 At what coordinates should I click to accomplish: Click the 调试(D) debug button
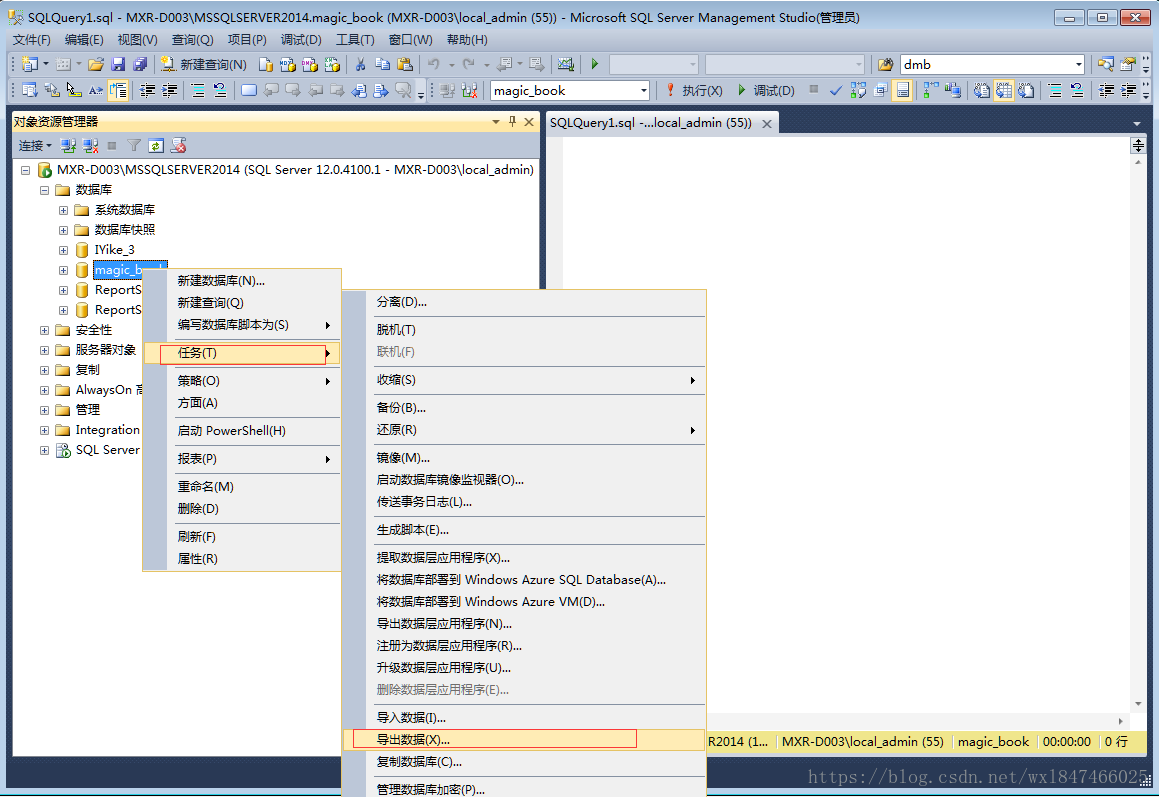click(766, 90)
